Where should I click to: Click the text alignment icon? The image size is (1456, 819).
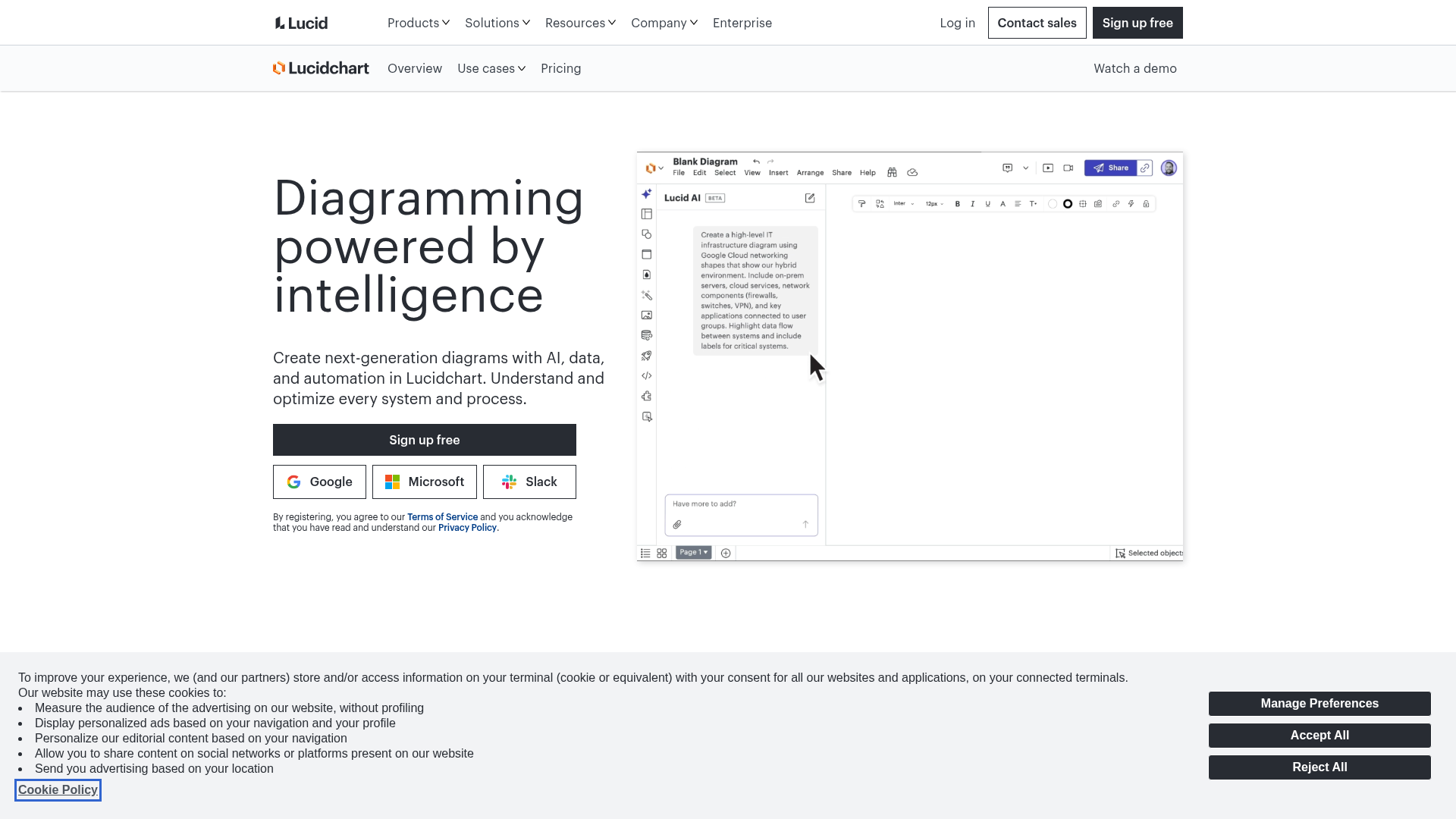click(x=1018, y=204)
